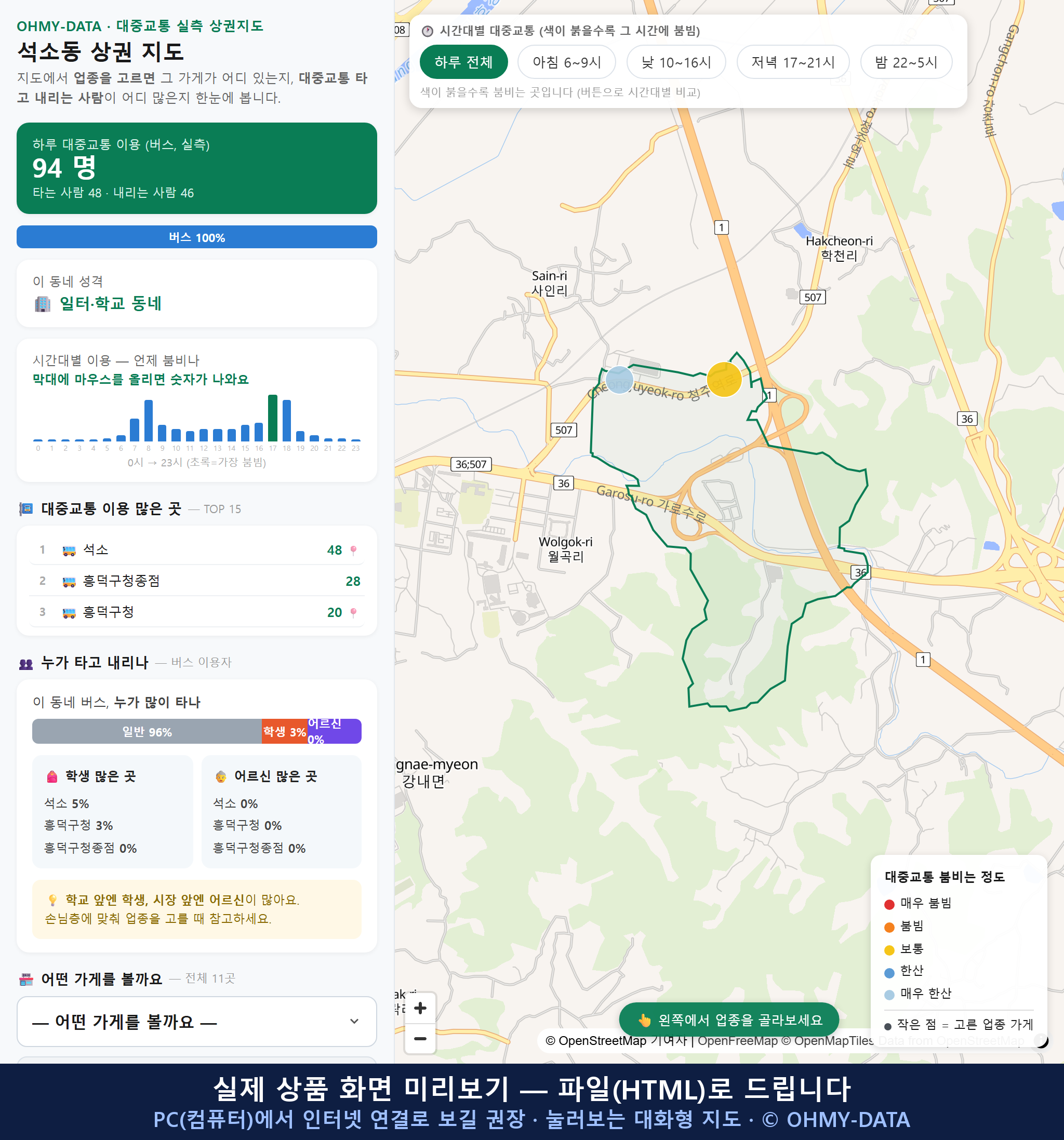
Task: Click the blue 한산 legend dot
Action: pos(889,973)
